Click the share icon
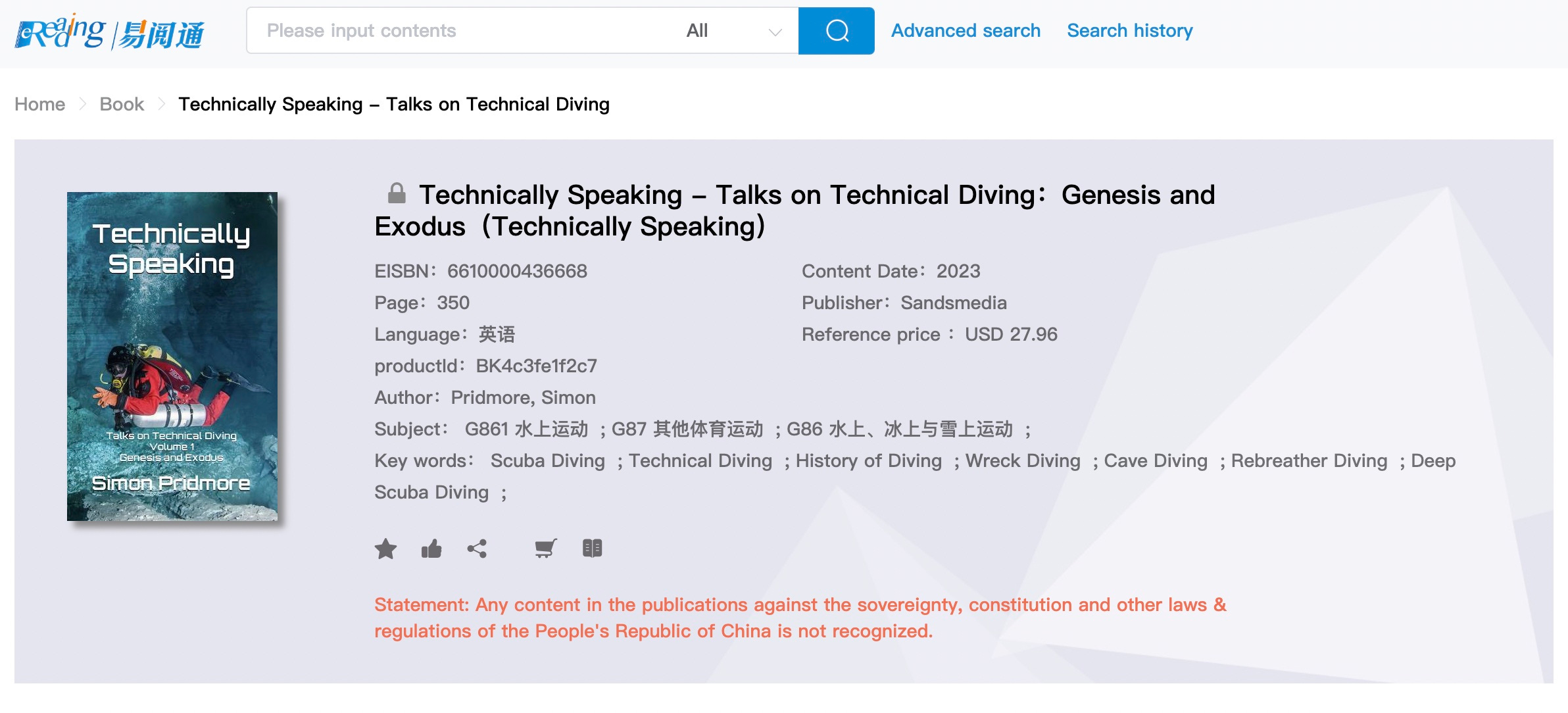The width and height of the screenshot is (1568, 713). click(477, 549)
